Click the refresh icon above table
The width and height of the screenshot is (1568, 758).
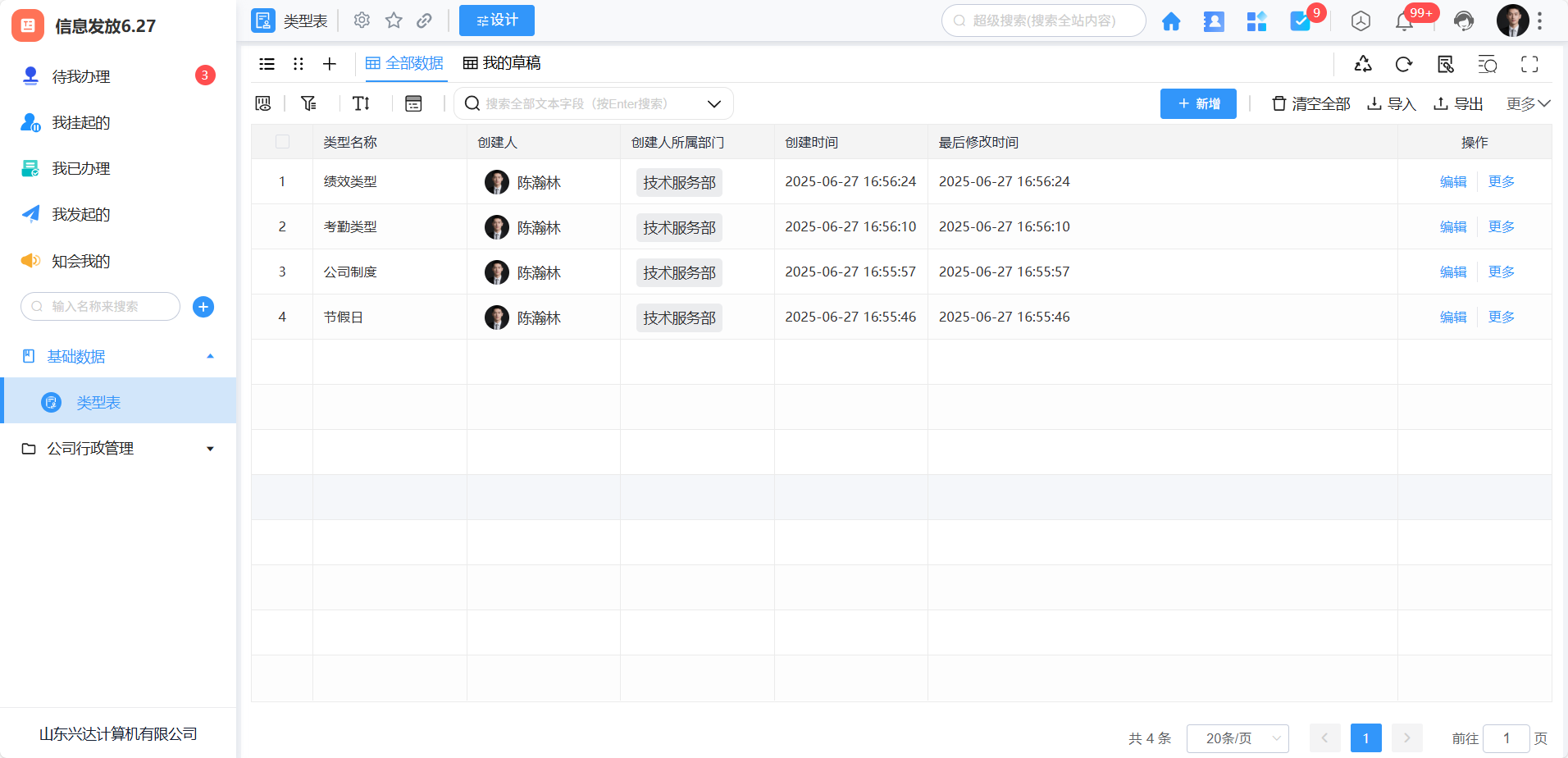pyautogui.click(x=1404, y=64)
